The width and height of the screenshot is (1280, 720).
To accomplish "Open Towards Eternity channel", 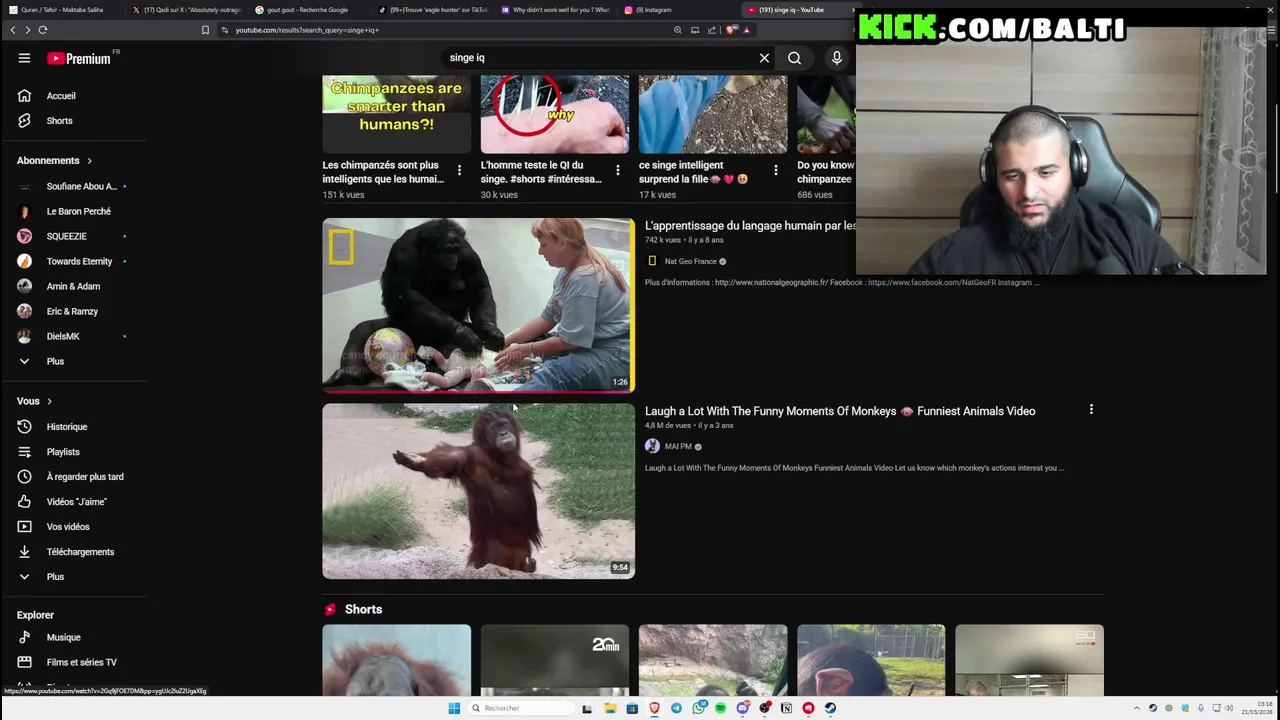I will click(79, 261).
